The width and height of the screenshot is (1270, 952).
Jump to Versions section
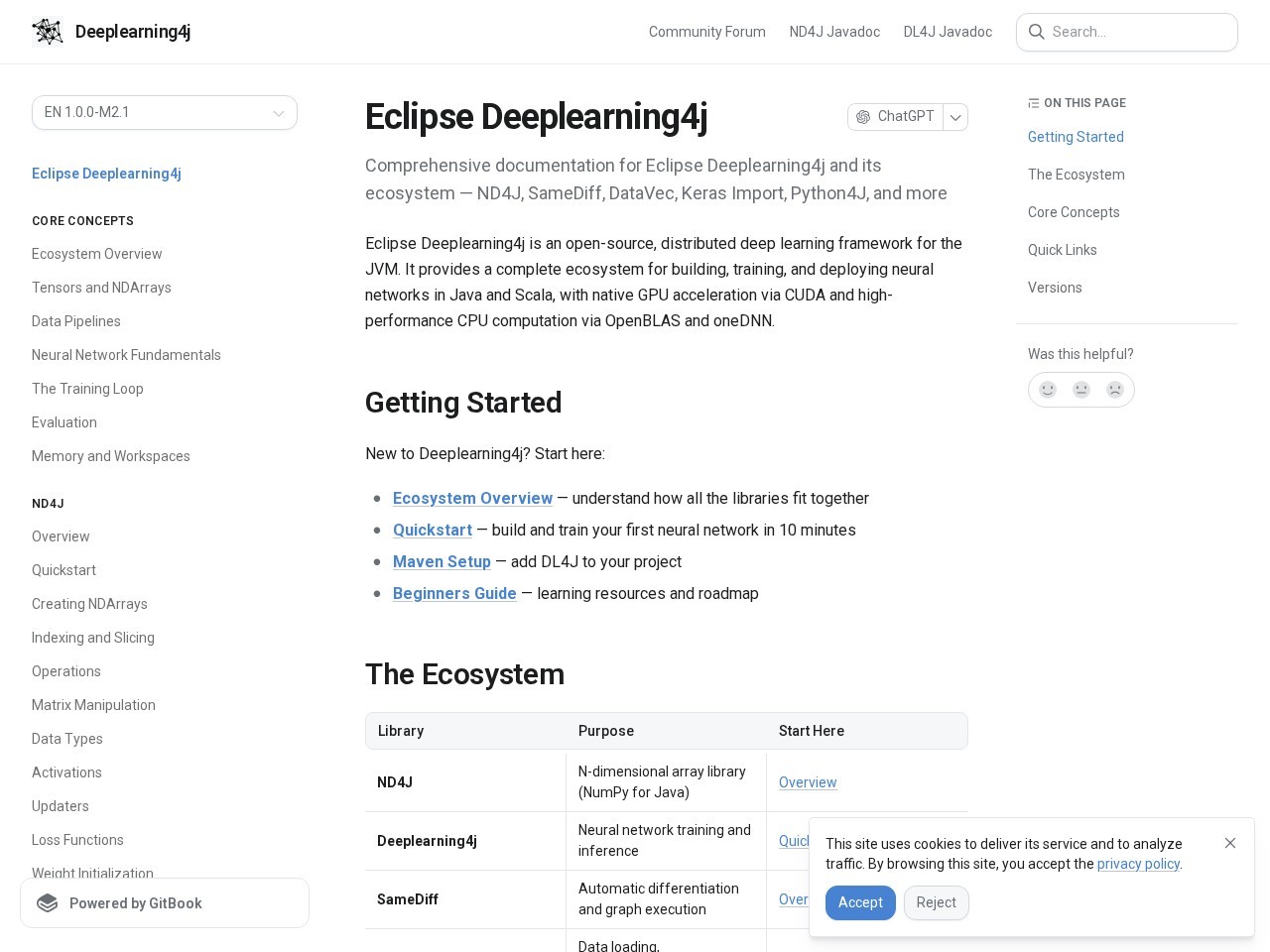(x=1055, y=288)
